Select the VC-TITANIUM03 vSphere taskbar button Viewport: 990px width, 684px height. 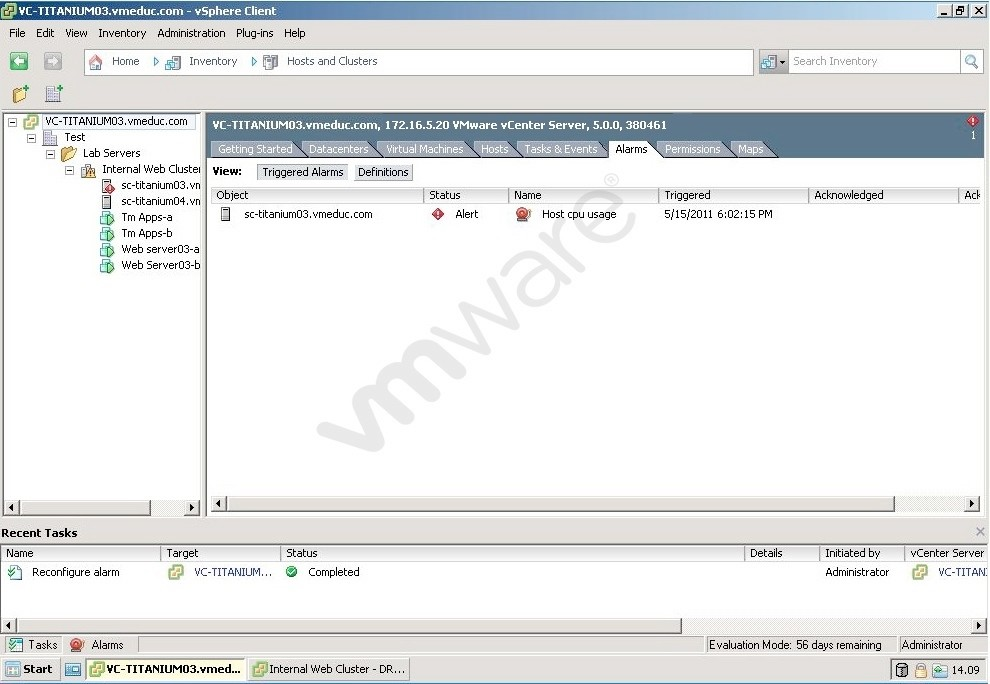pyautogui.click(x=166, y=669)
